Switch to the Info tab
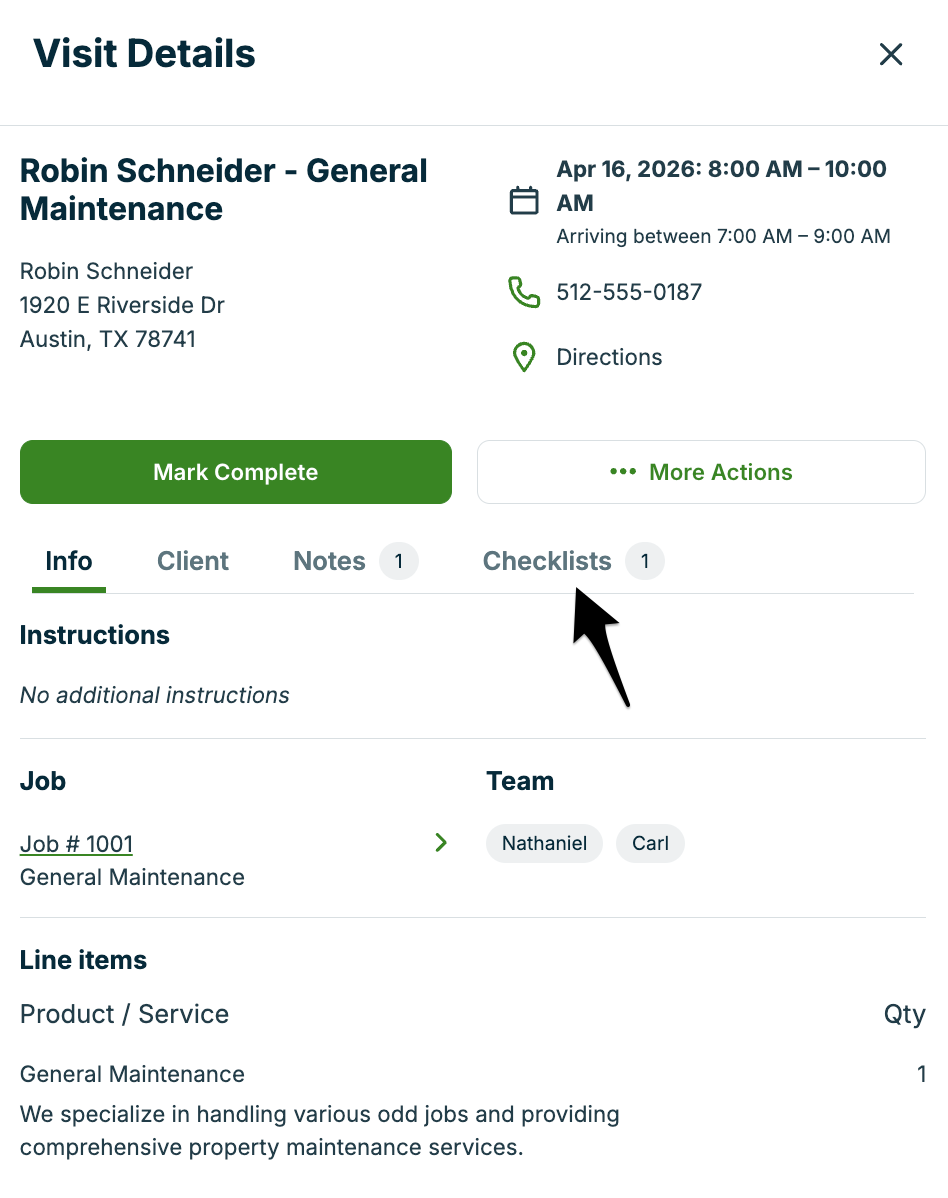 (69, 561)
